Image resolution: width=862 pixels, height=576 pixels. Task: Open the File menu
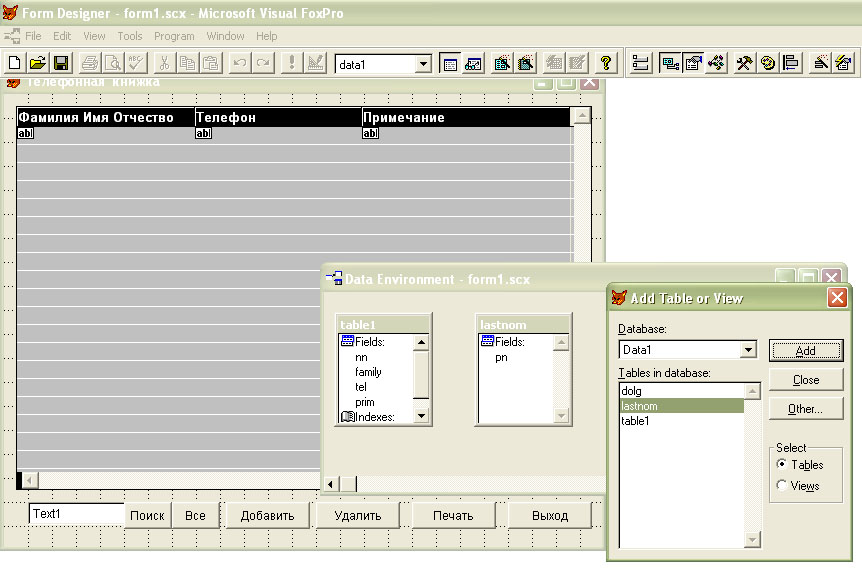pos(33,36)
